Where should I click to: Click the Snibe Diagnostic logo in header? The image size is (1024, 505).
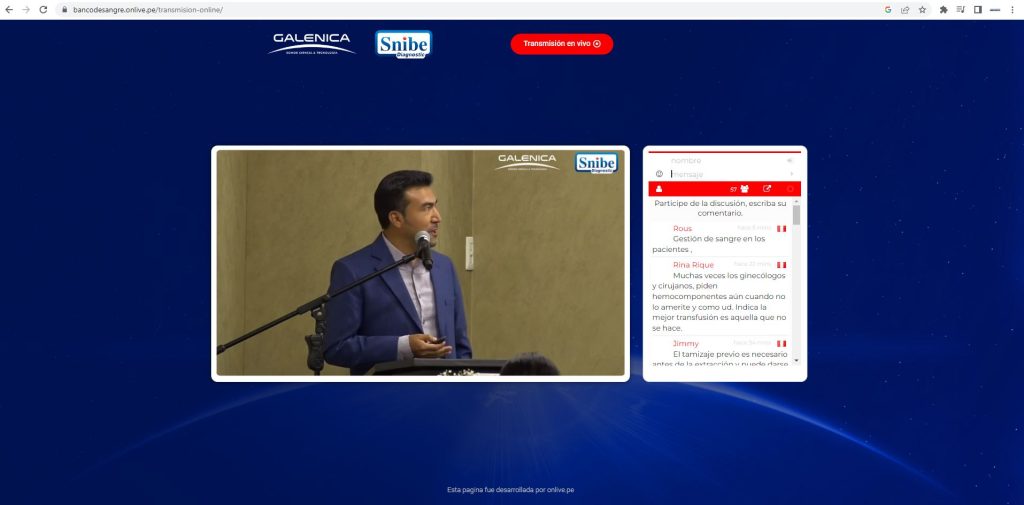(403, 44)
